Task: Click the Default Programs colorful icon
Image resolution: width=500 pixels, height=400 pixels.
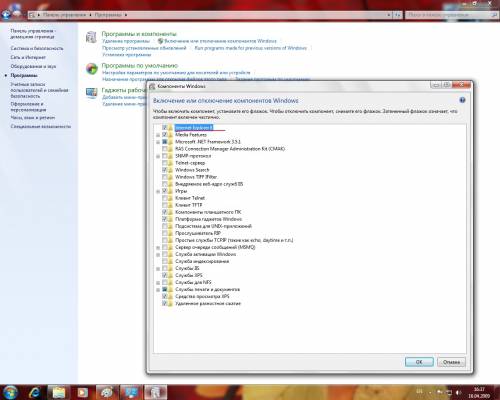Action: (x=91, y=69)
